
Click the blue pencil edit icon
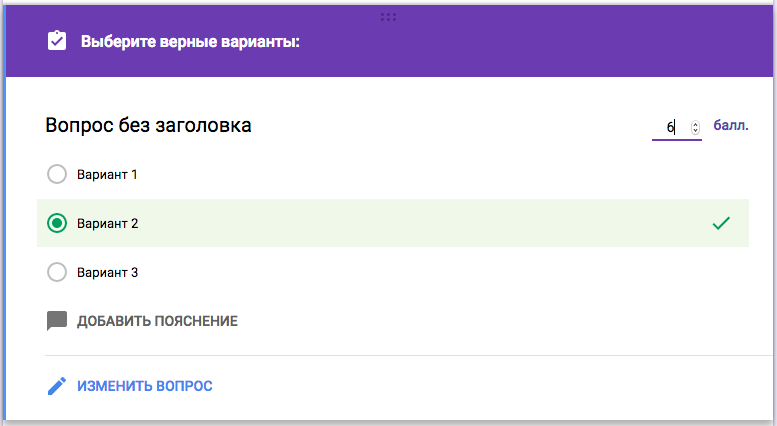[x=56, y=386]
